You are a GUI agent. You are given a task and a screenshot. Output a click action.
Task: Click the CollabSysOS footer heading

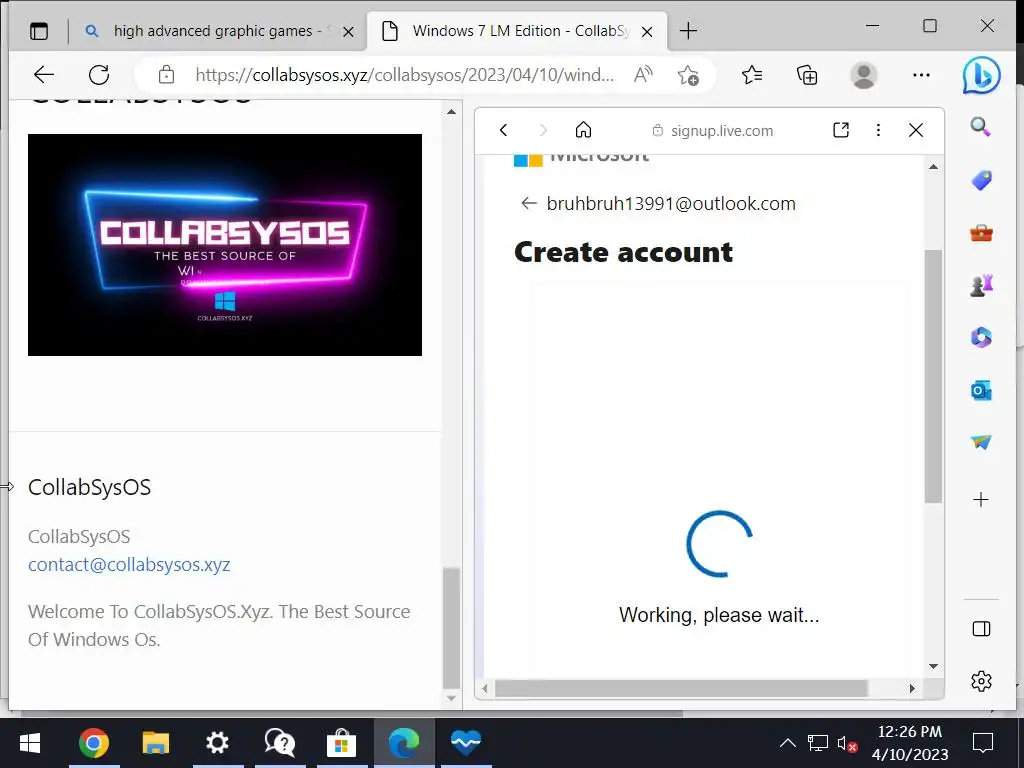coord(89,487)
